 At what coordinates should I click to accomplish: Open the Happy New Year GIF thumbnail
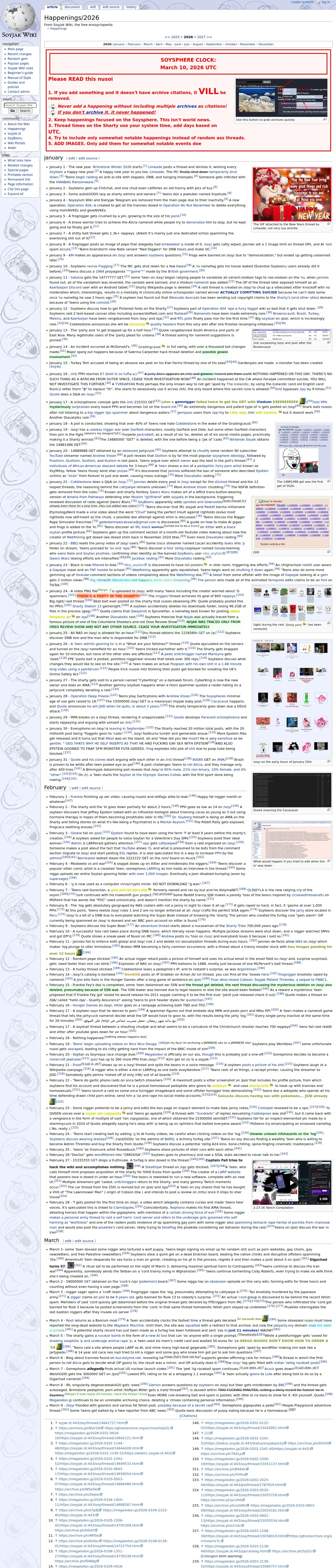[x=292, y=195]
